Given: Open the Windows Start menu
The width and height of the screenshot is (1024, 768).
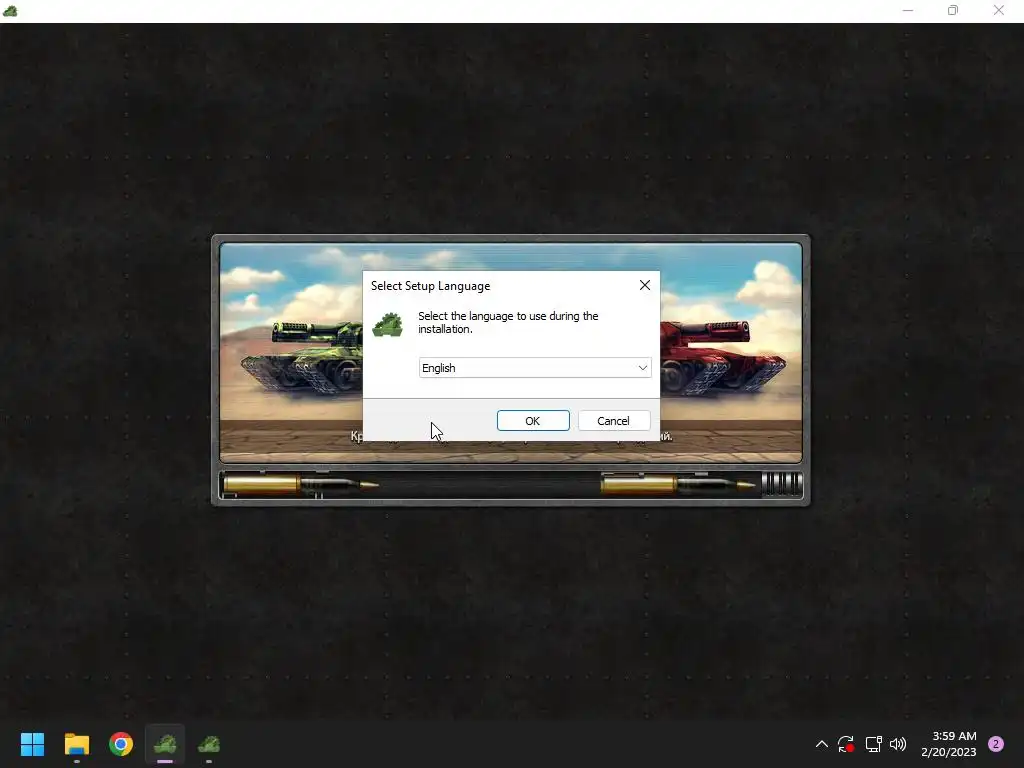Looking at the screenshot, I should point(32,744).
